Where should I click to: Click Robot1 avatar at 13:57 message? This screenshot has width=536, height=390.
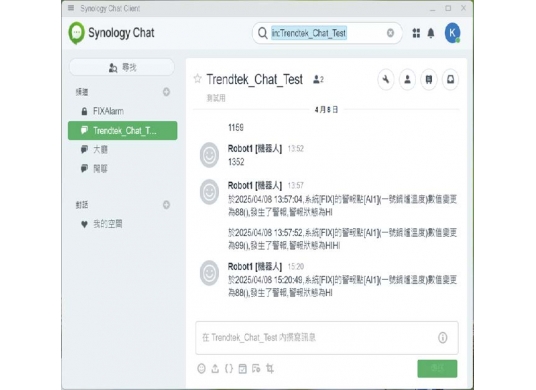(x=209, y=192)
